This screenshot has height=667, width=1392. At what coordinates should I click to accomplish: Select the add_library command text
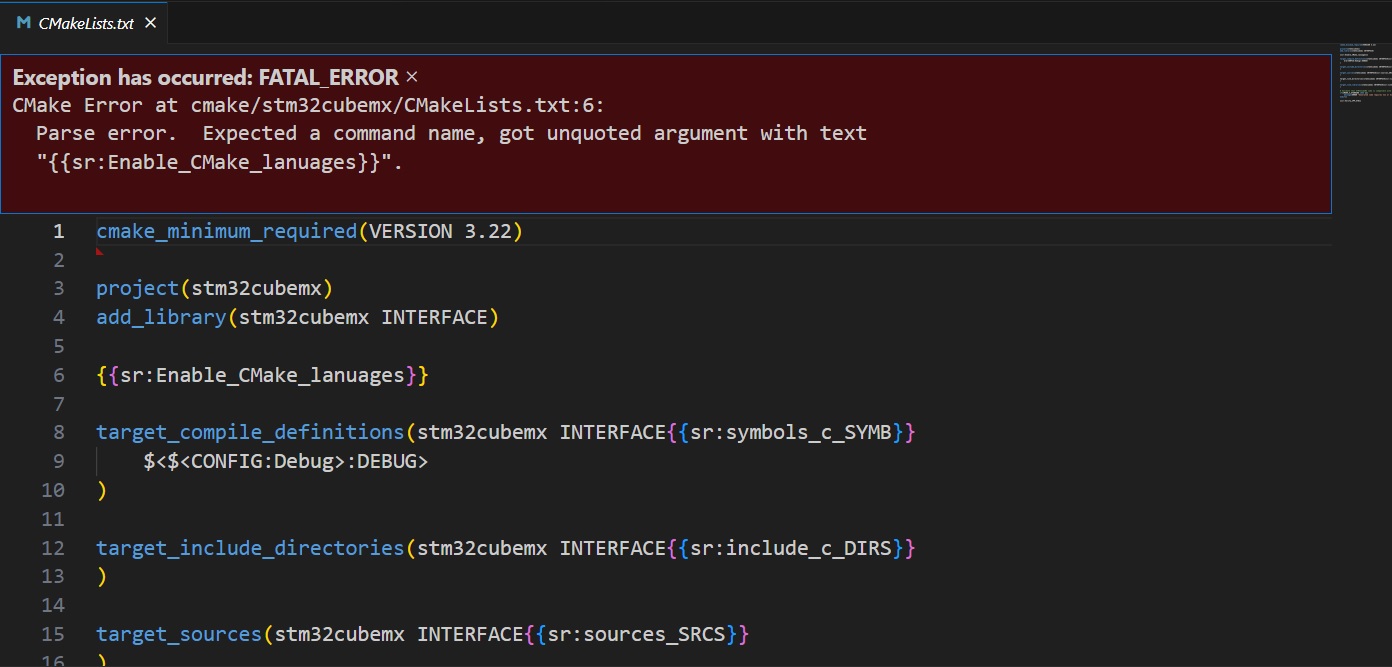pyautogui.click(x=160, y=316)
